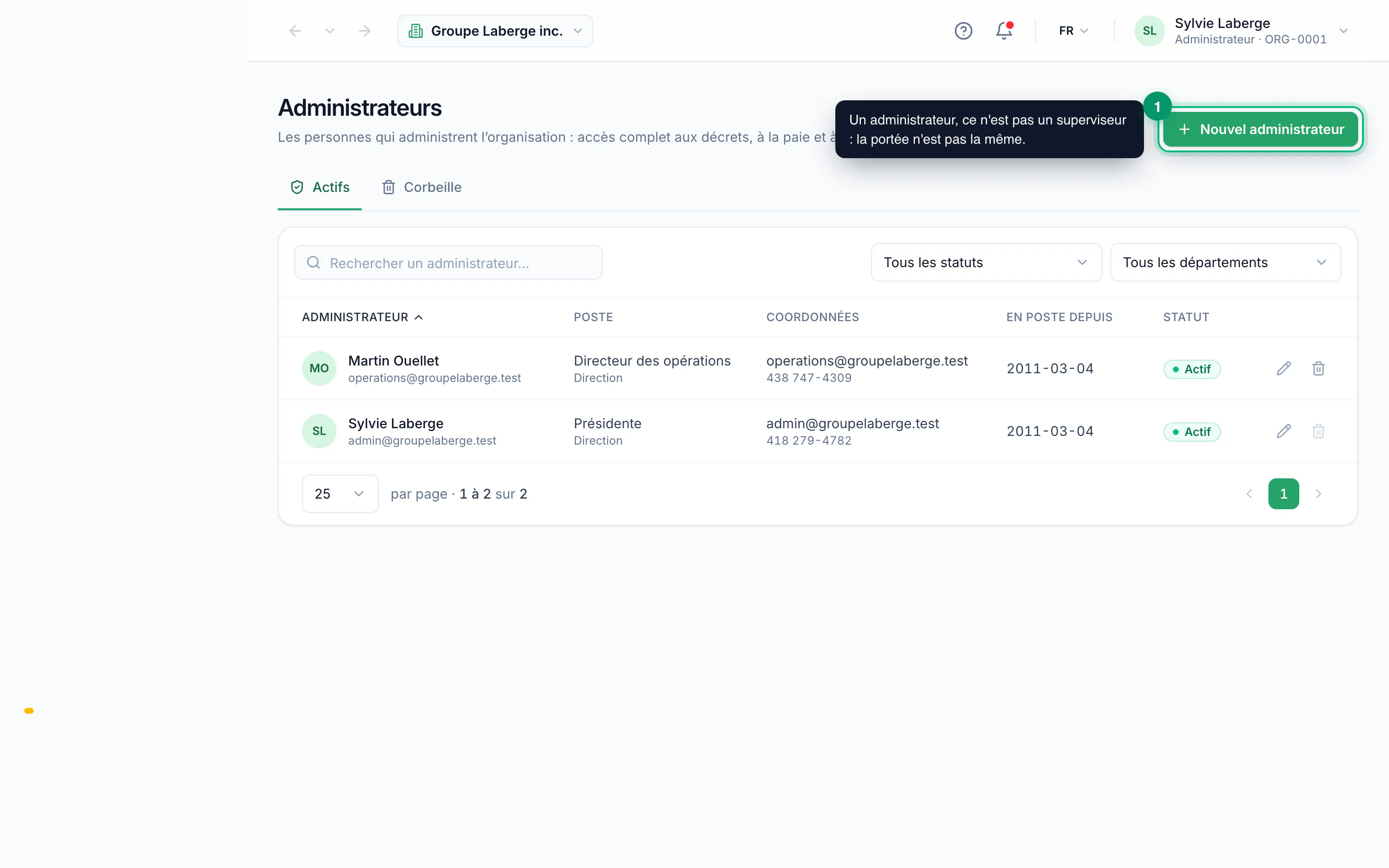Viewport: 1389px width, 868px height.
Task: Open the navigation history chevron
Action: click(x=329, y=31)
